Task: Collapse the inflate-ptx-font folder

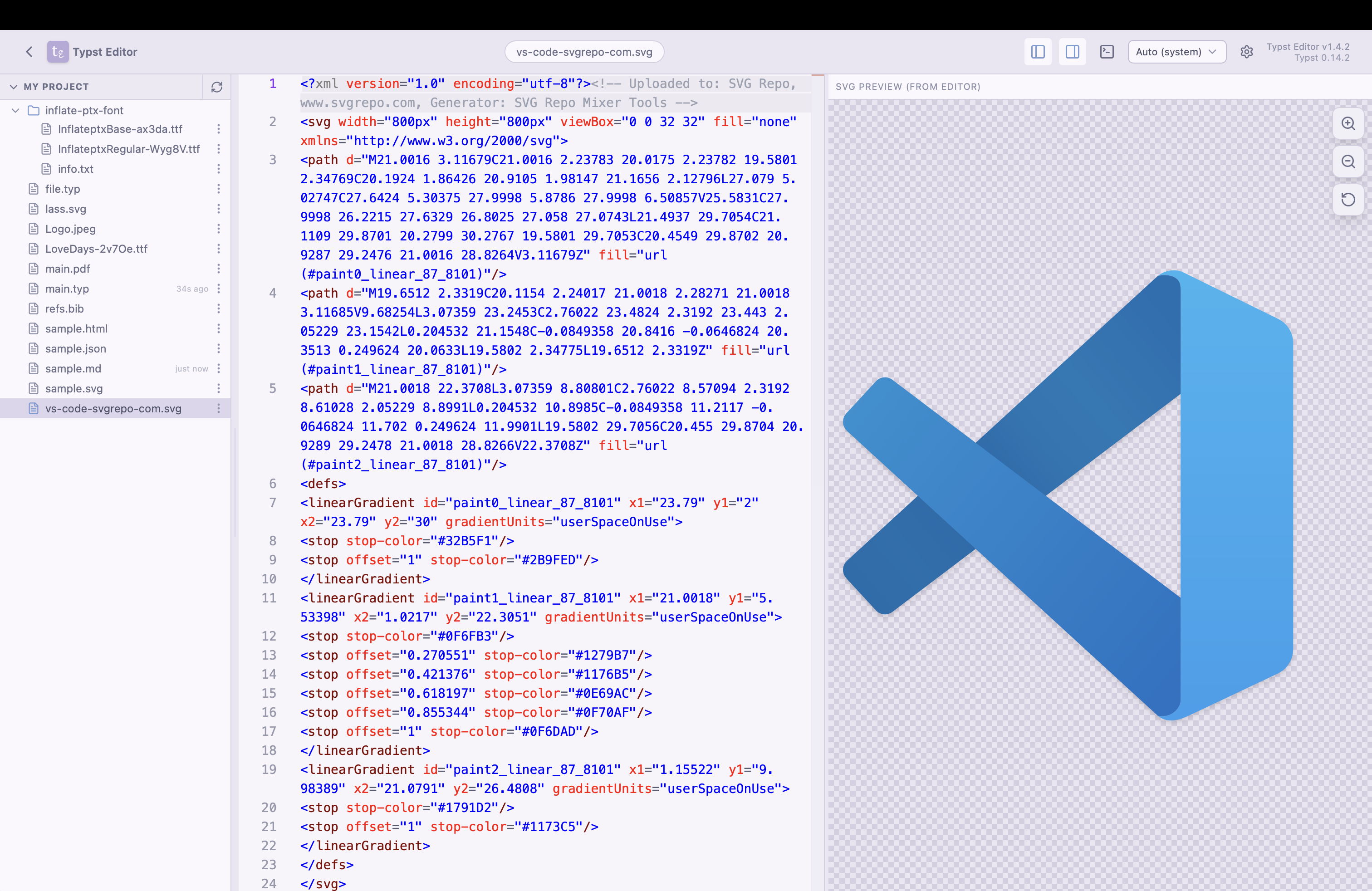Action: [15, 110]
